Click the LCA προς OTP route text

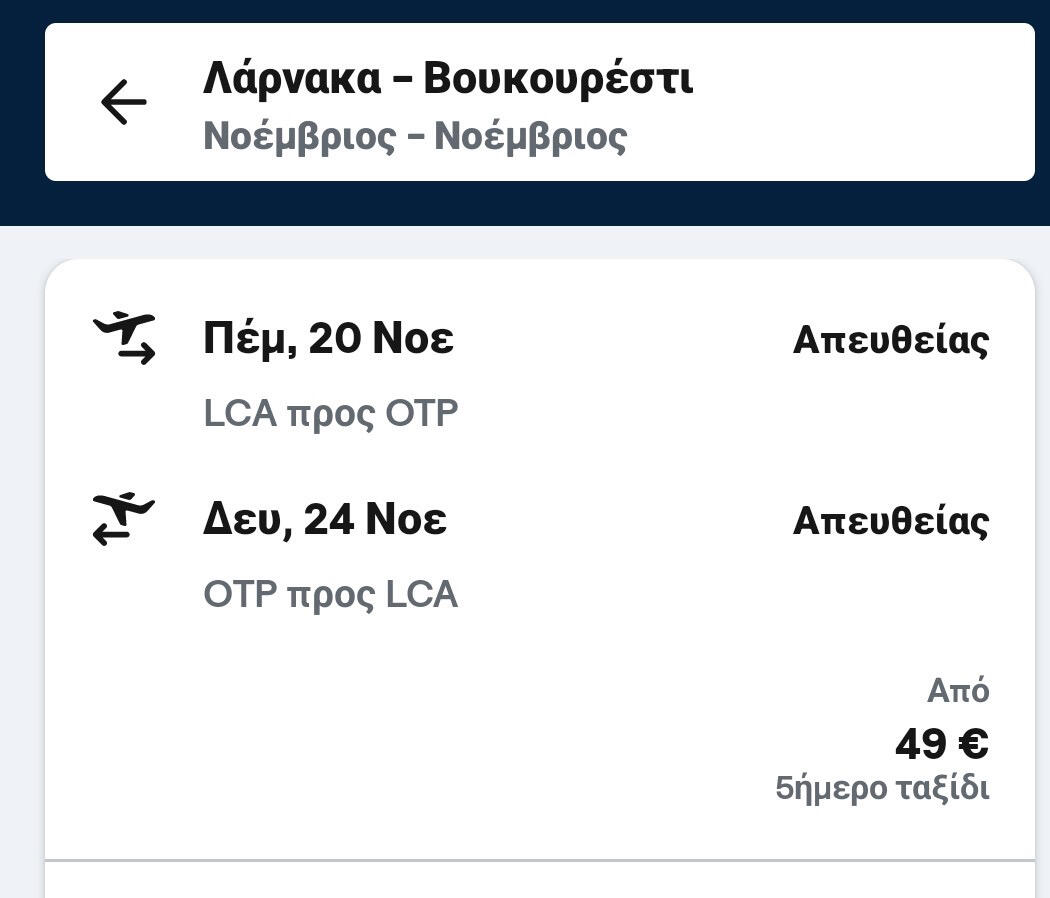click(x=330, y=414)
